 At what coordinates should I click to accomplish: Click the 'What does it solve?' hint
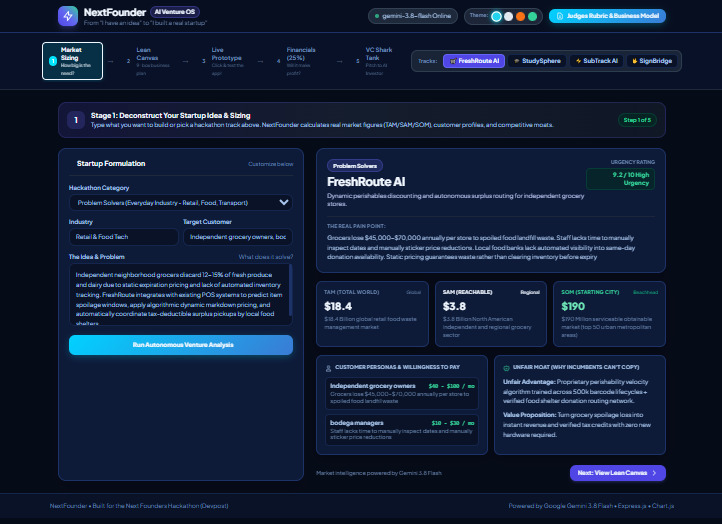click(266, 257)
